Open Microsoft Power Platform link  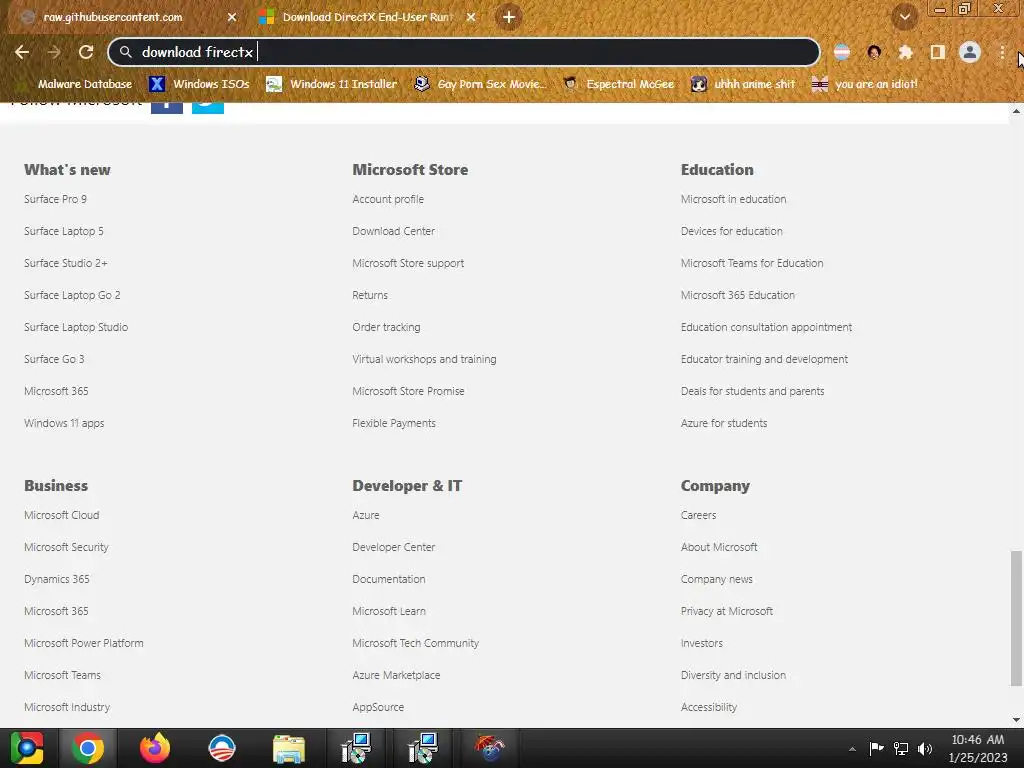(84, 643)
